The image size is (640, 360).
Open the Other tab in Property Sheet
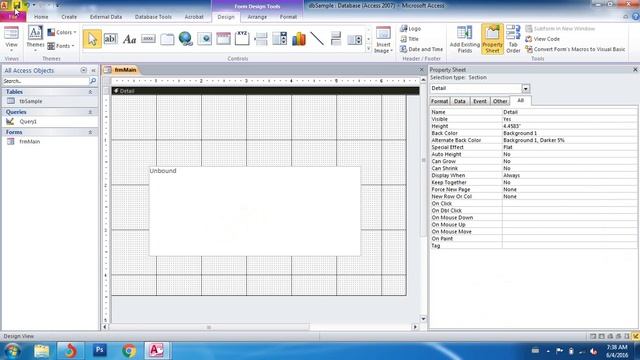tap(500, 101)
